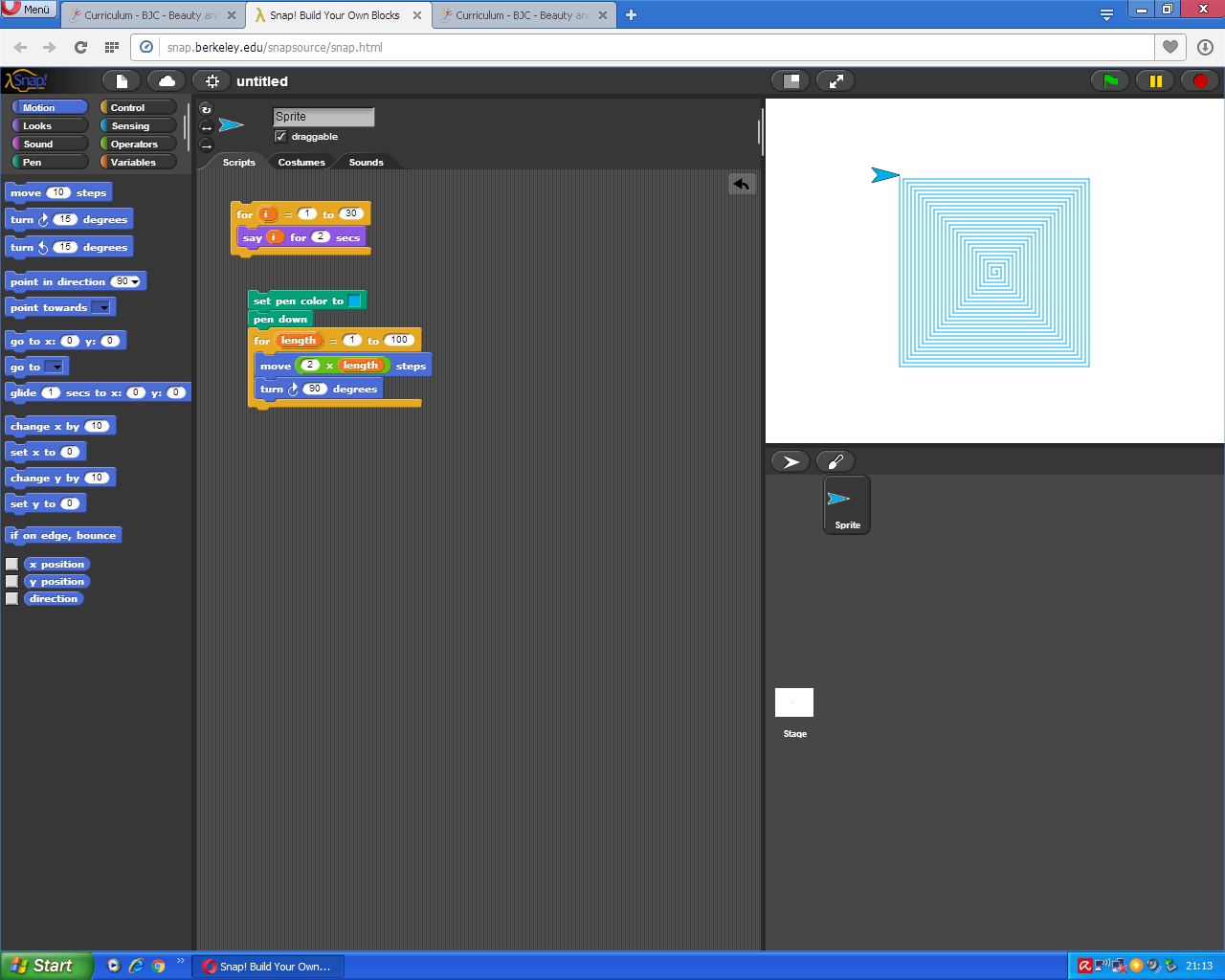This screenshot has height=980, width=1225.
Task: Select the Looks block category
Action: [50, 125]
